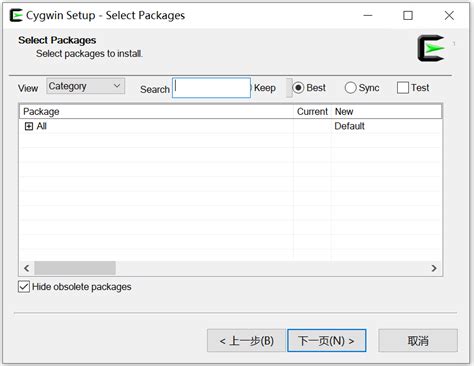This screenshot has width=474, height=366.
Task: Go back with 上一步(B) button
Action: [x=246, y=341]
